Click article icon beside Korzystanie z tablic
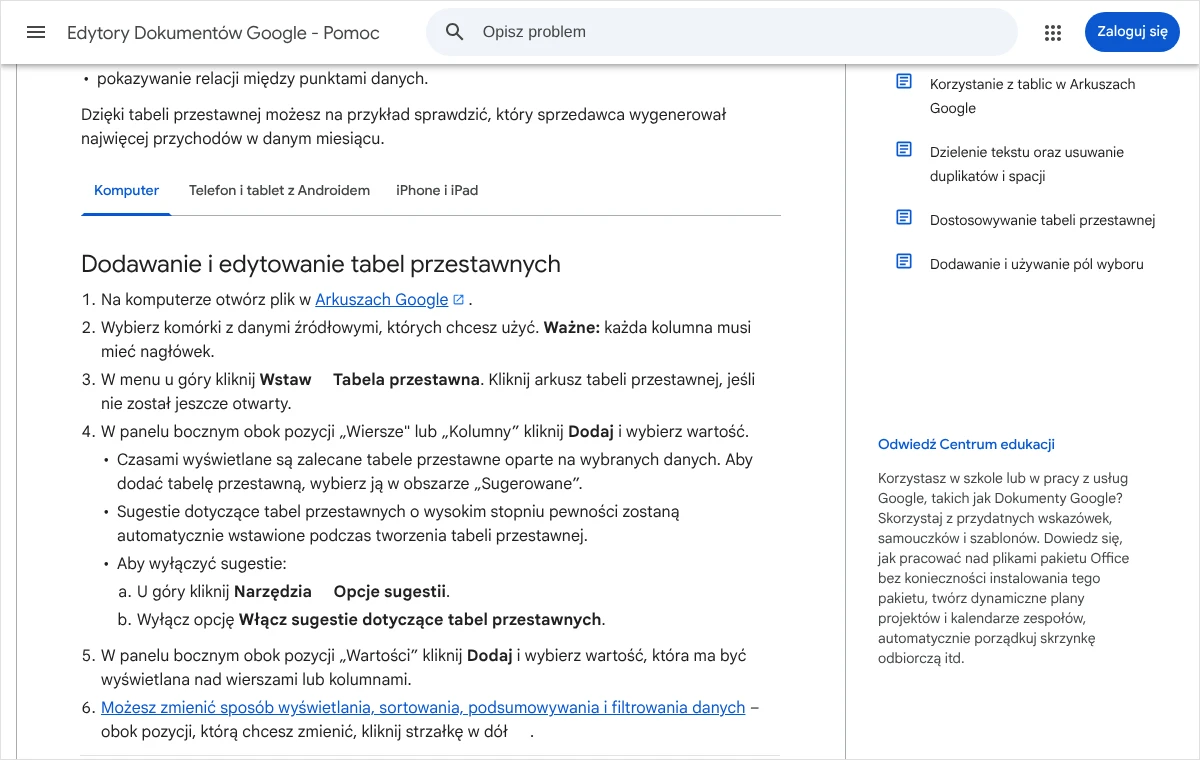Screen dimensions: 1200x760 coord(904,81)
